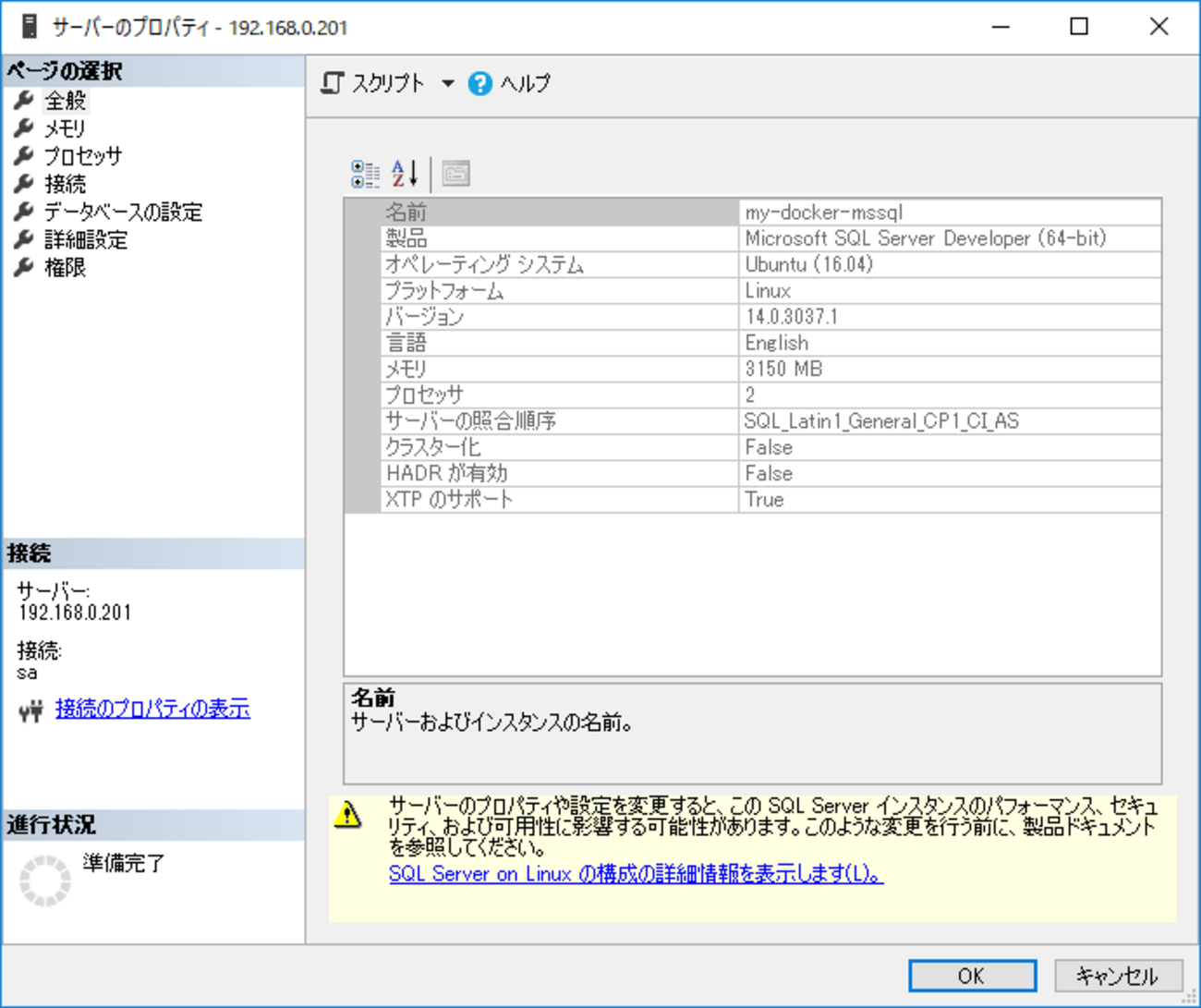
Task: Show the 詳細設定 page
Action: coord(86,239)
